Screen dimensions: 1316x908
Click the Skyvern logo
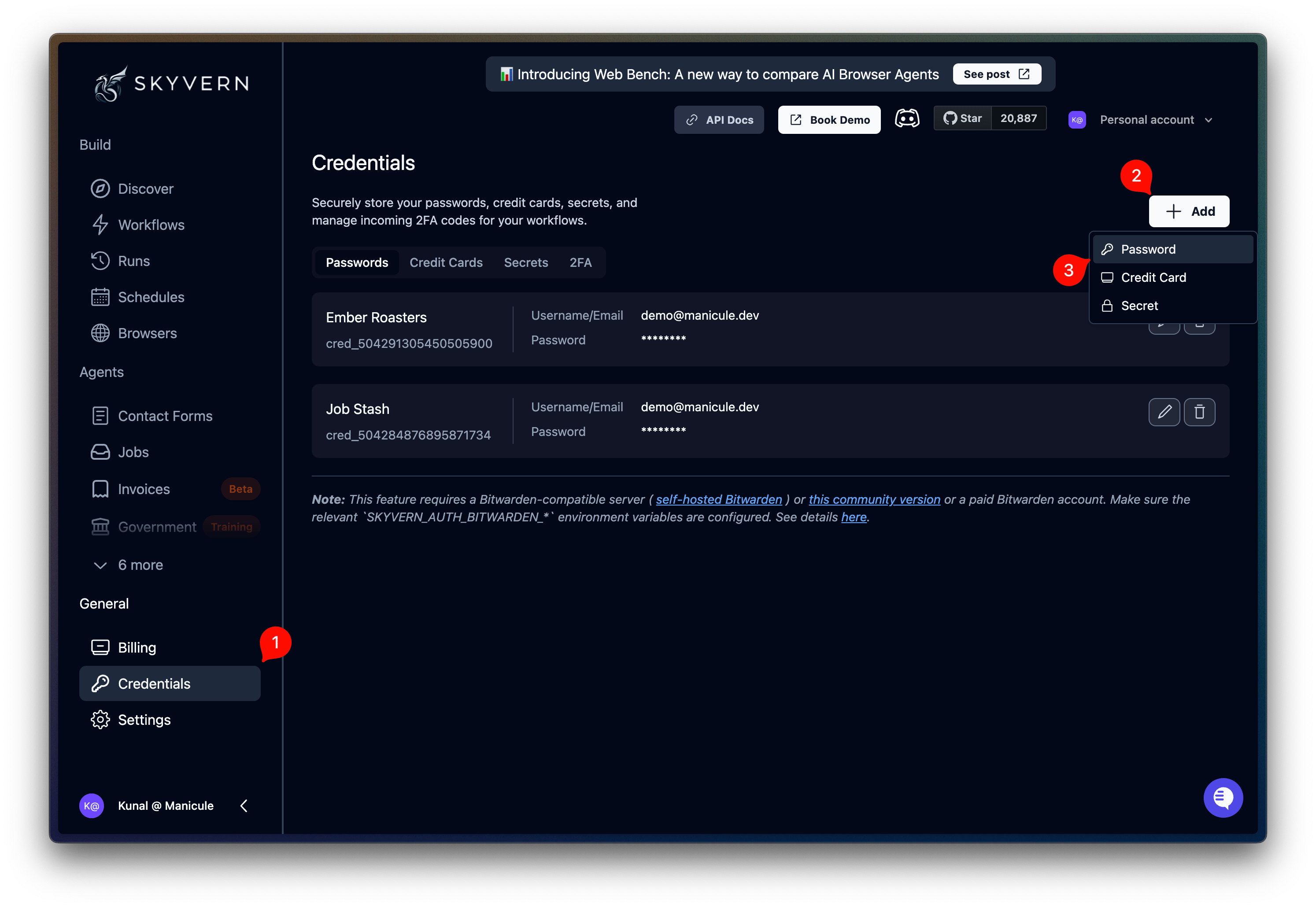click(171, 84)
